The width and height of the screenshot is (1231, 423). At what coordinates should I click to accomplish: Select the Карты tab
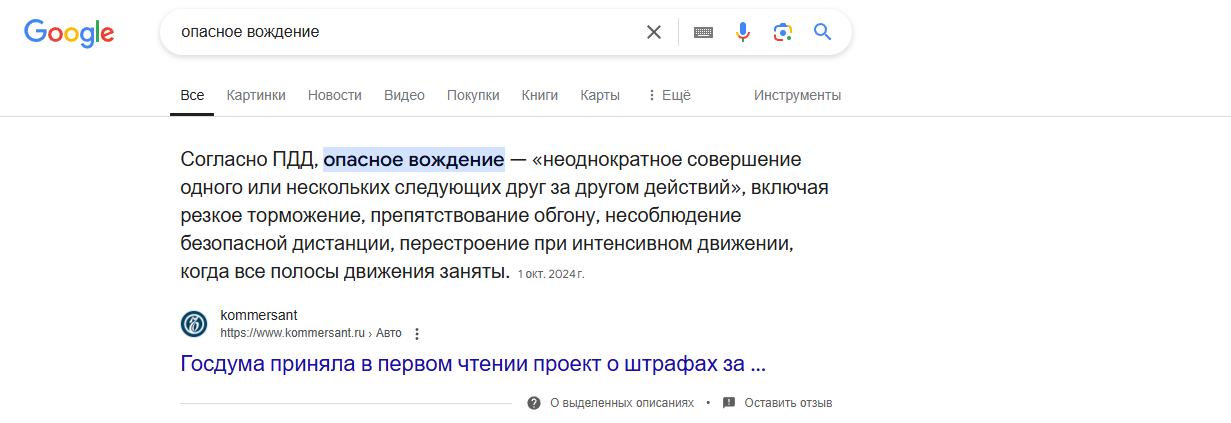click(x=600, y=95)
